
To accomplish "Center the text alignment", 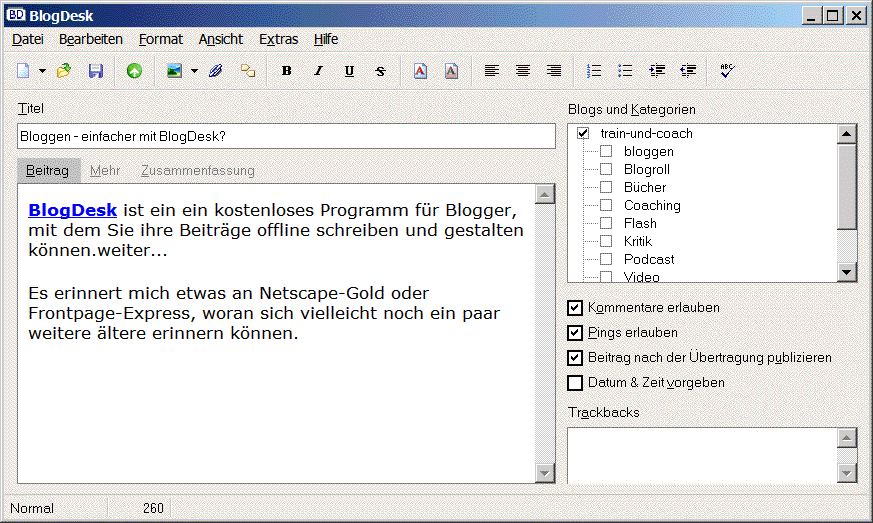I will [x=523, y=71].
